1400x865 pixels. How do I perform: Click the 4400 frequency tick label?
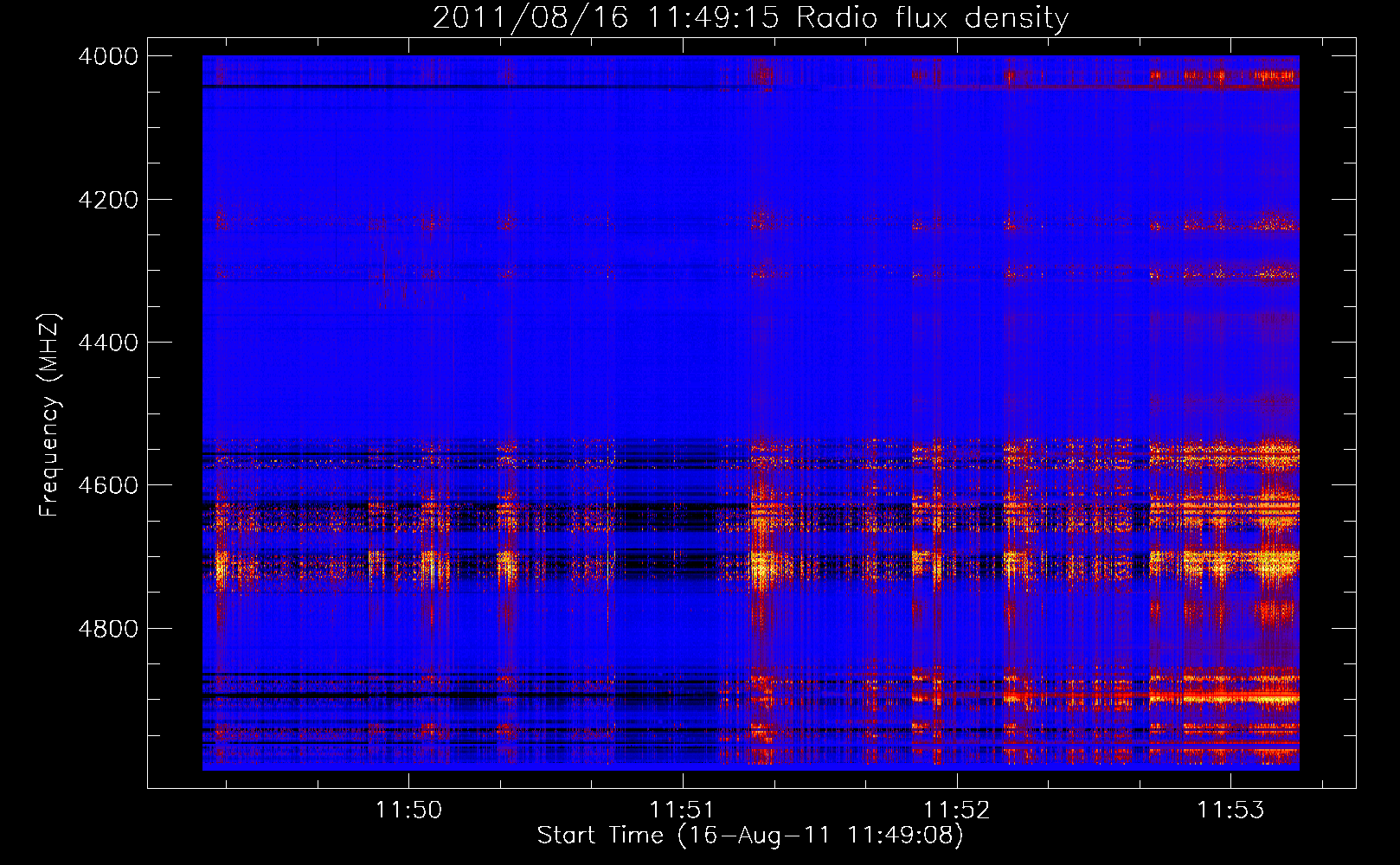coord(108,343)
